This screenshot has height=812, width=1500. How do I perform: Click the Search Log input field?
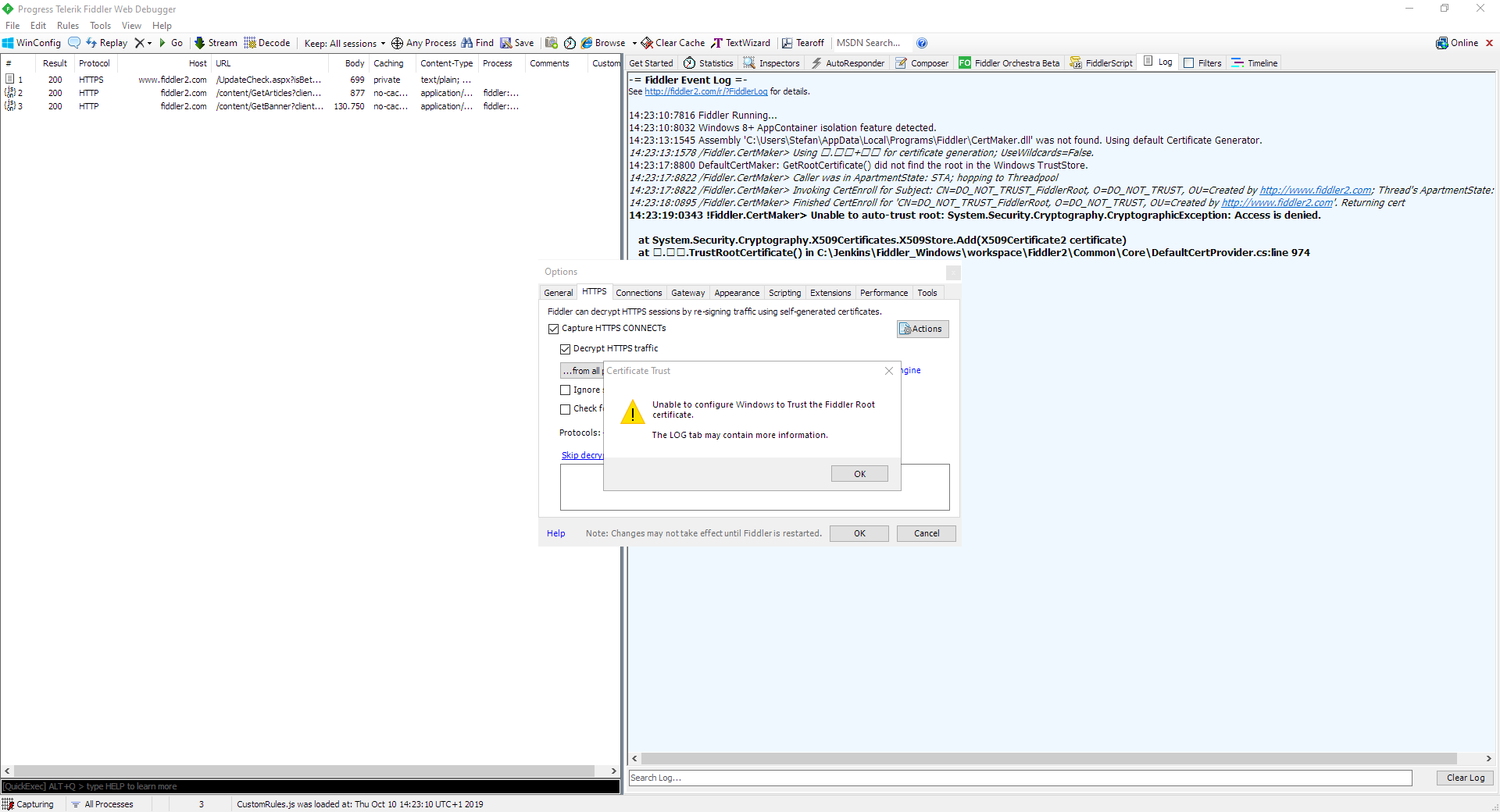click(1020, 778)
